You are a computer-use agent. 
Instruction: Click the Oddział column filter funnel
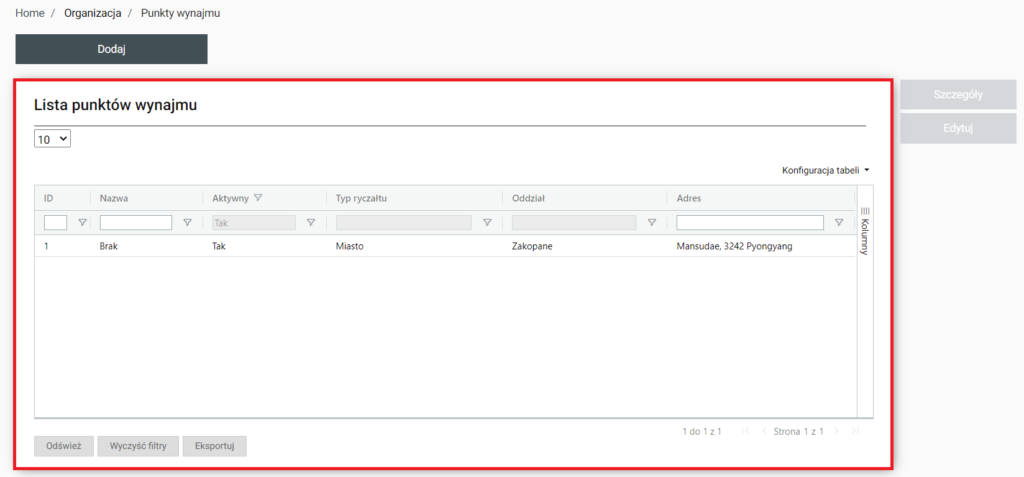point(652,223)
